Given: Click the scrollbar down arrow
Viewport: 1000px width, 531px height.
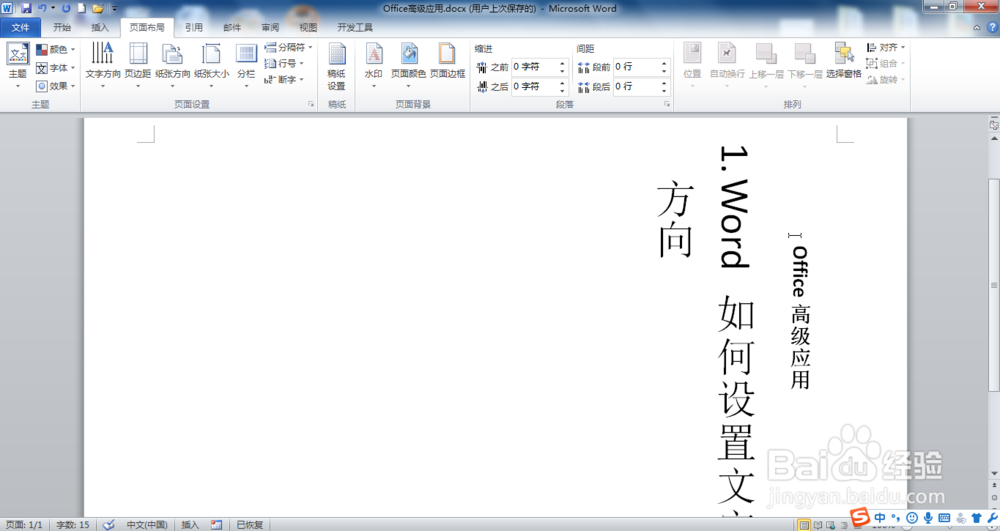Looking at the screenshot, I should click(994, 474).
